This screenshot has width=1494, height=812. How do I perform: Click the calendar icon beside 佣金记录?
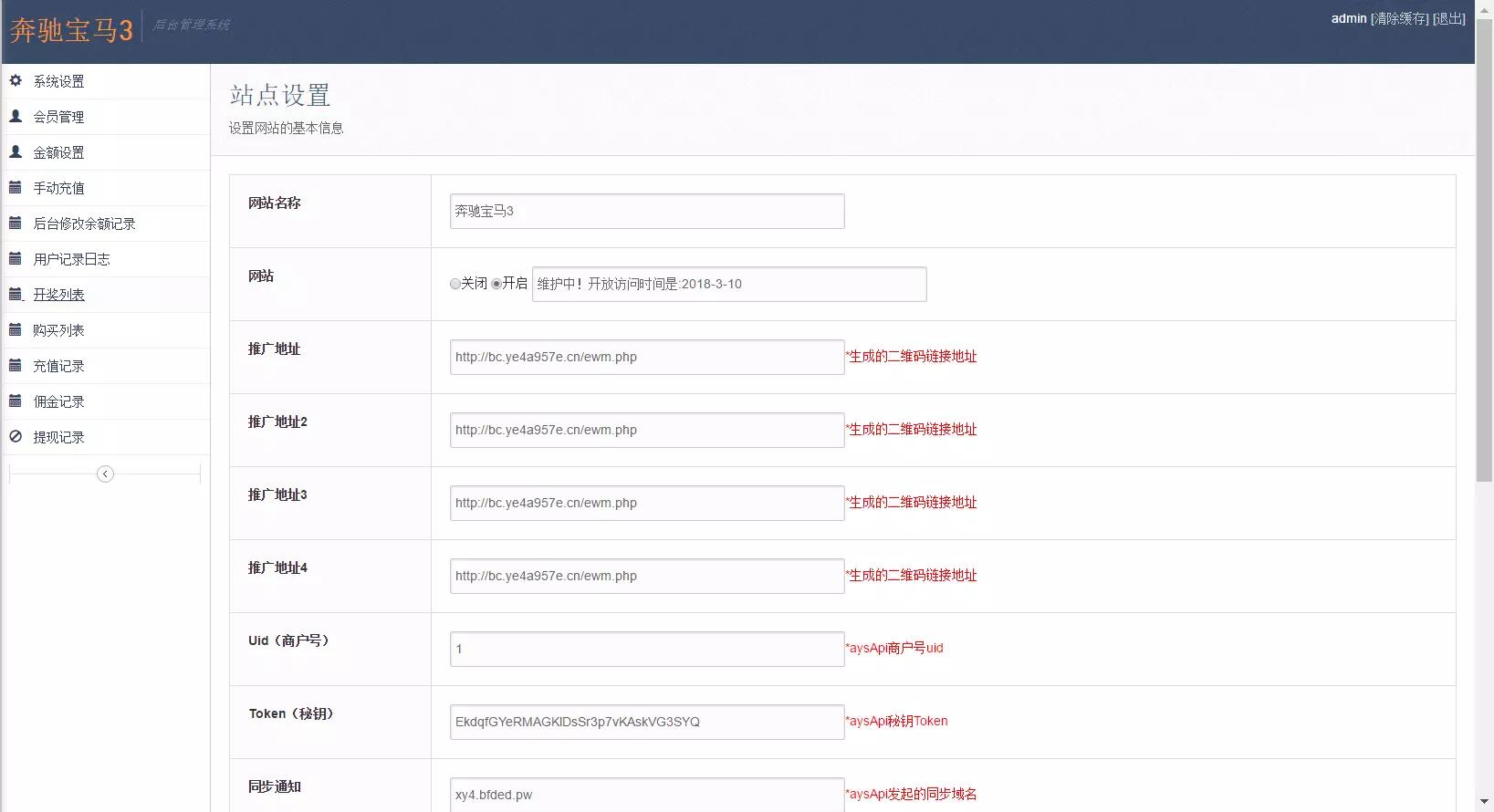(x=16, y=401)
